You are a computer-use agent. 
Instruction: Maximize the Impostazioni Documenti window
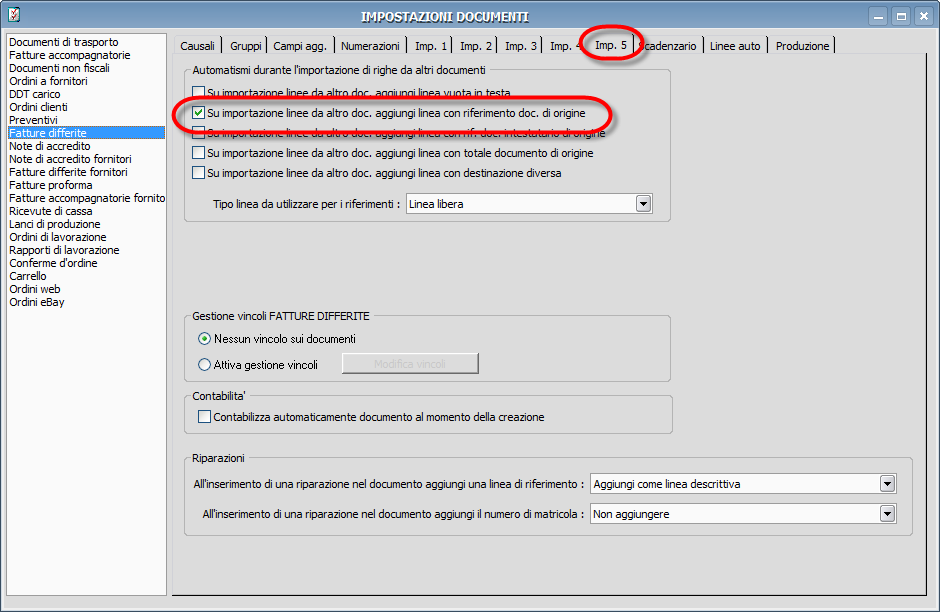[901, 17]
